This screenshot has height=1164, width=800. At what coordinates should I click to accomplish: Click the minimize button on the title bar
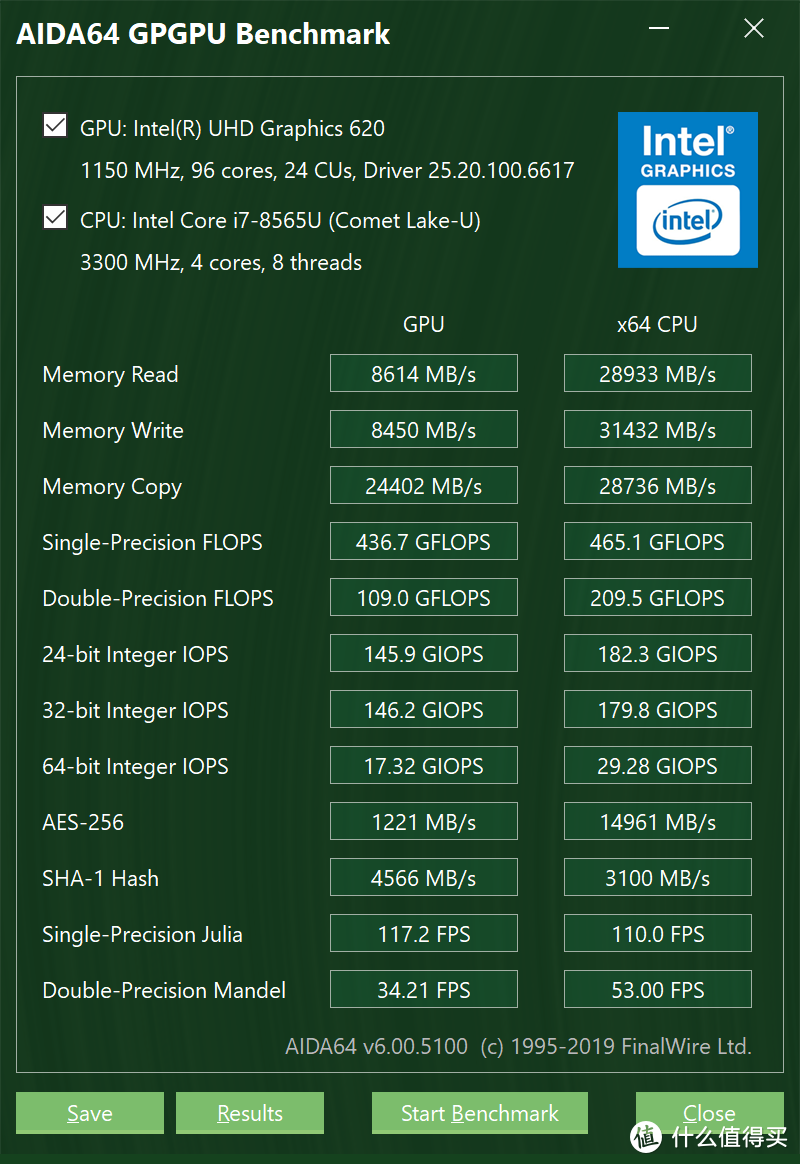point(658,29)
